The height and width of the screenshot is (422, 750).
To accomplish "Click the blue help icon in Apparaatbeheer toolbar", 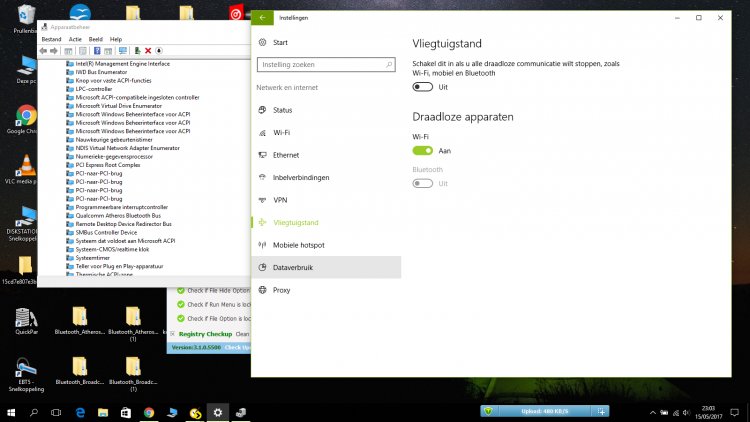I will coord(97,50).
